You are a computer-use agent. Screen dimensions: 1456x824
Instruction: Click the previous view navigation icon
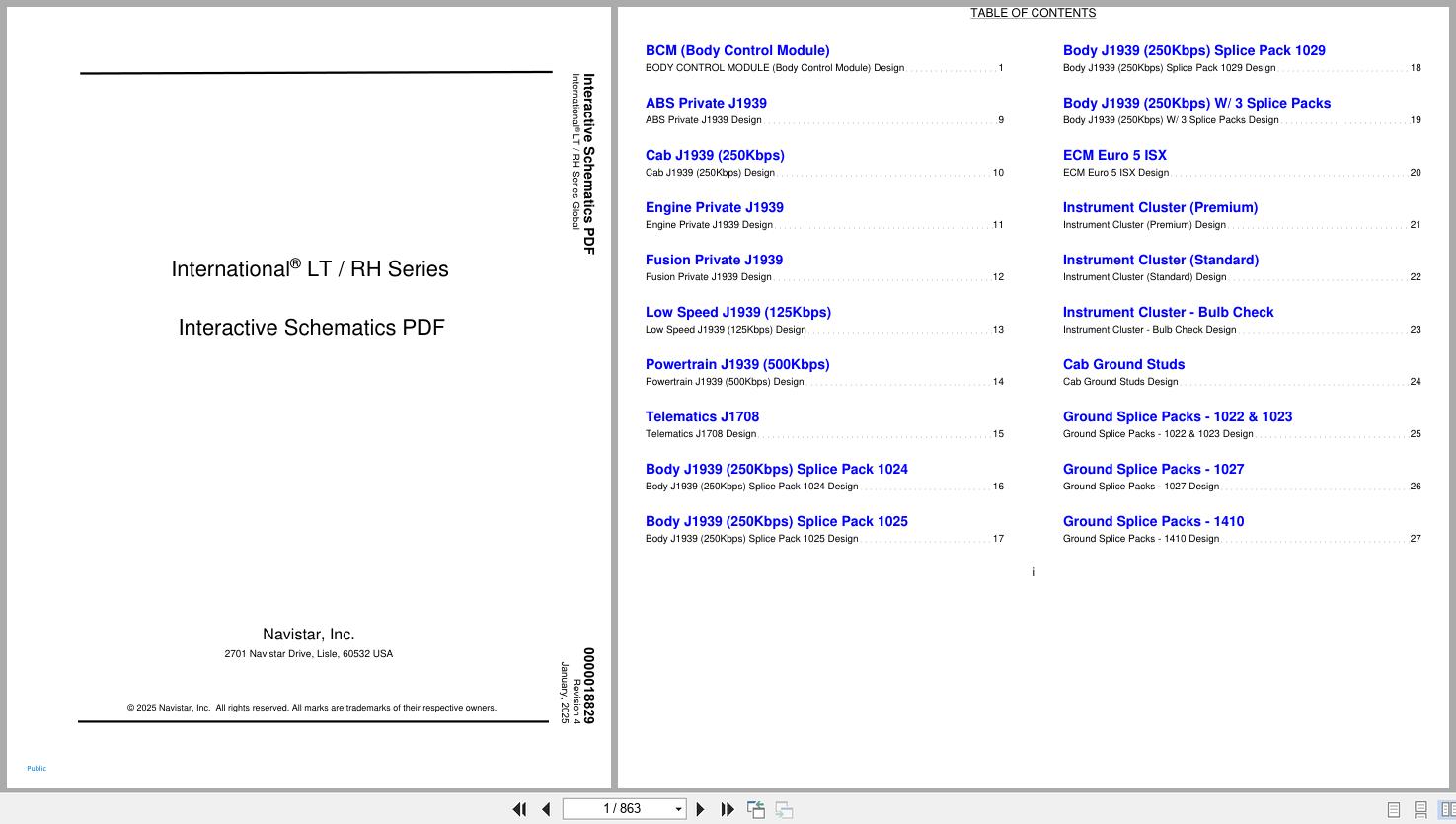click(x=756, y=809)
